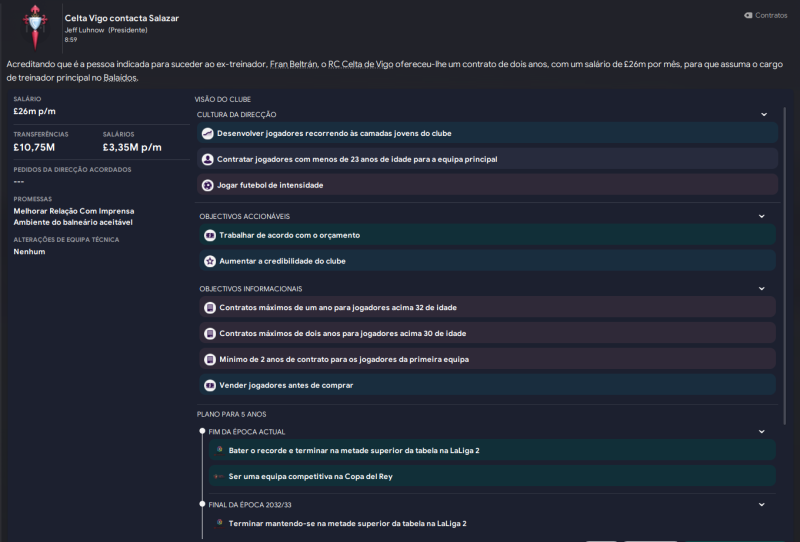800x542 pixels.
Task: Click competition icon beside Bater o recorde
Action: point(219,450)
